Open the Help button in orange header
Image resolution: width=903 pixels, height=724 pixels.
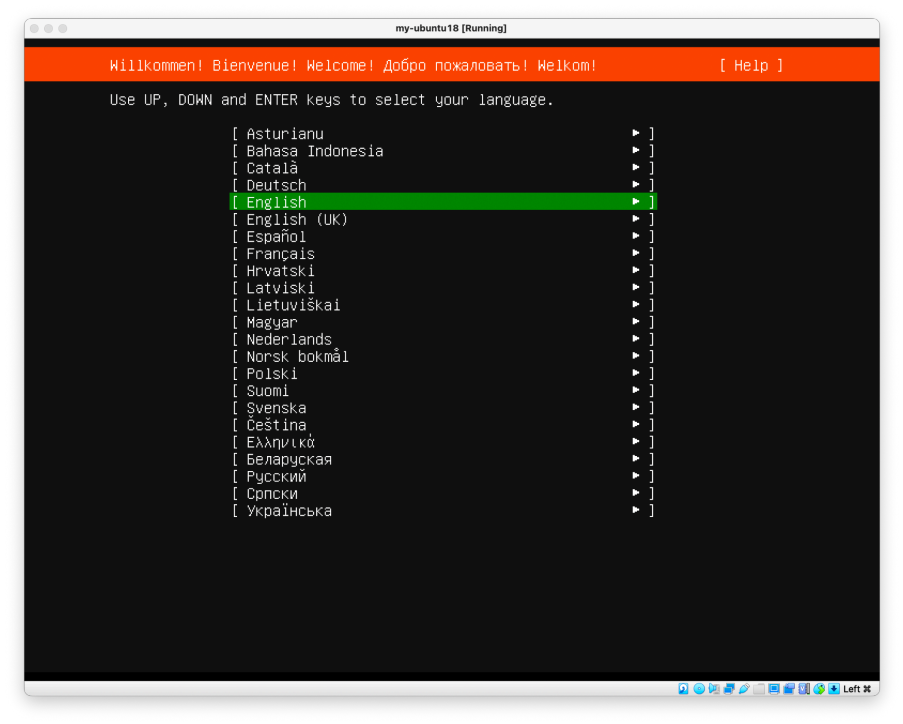(x=751, y=65)
